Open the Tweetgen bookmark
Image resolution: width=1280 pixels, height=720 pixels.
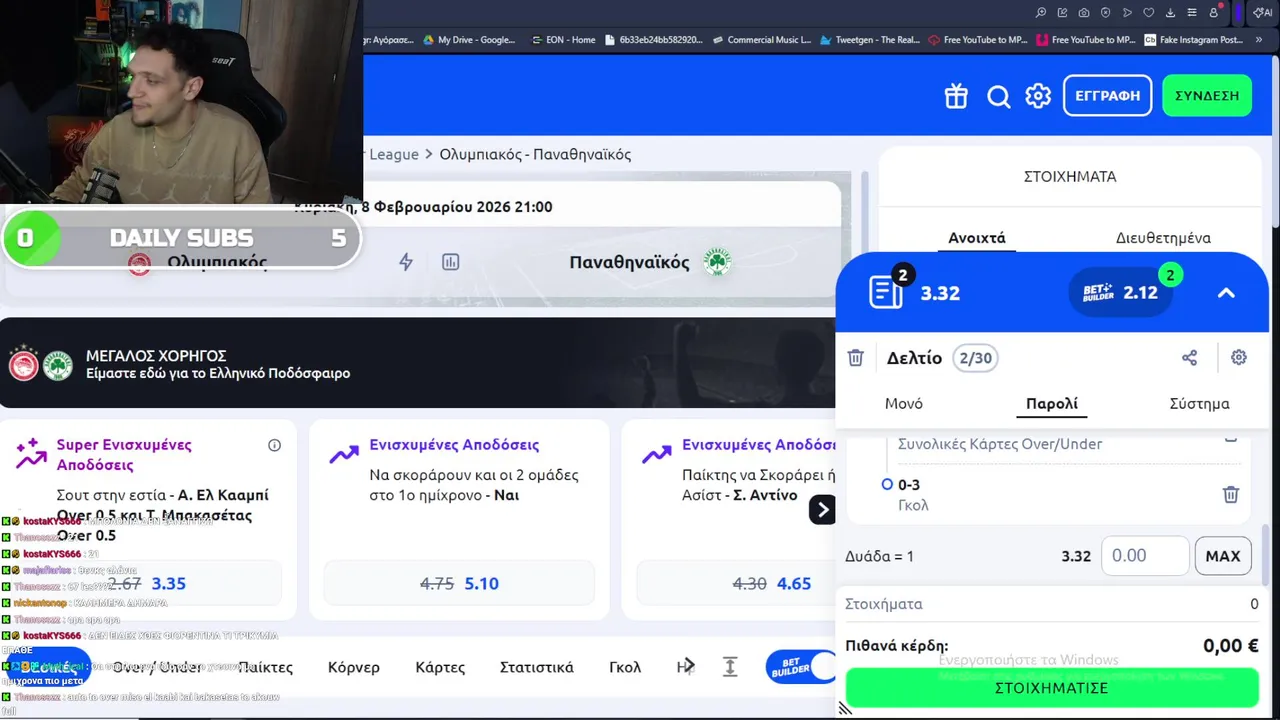(x=869, y=40)
